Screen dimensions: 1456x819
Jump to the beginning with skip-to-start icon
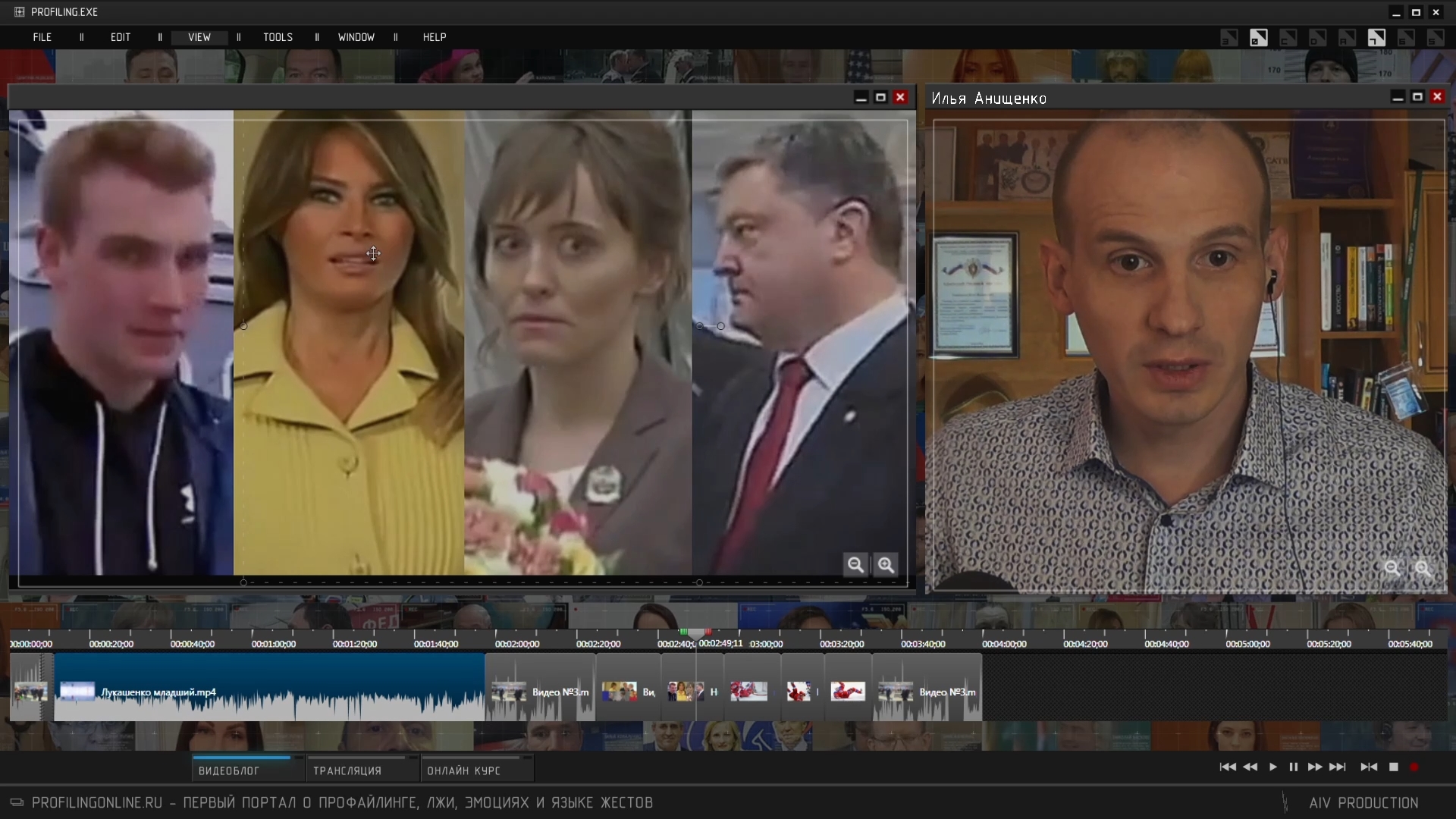tap(1227, 767)
